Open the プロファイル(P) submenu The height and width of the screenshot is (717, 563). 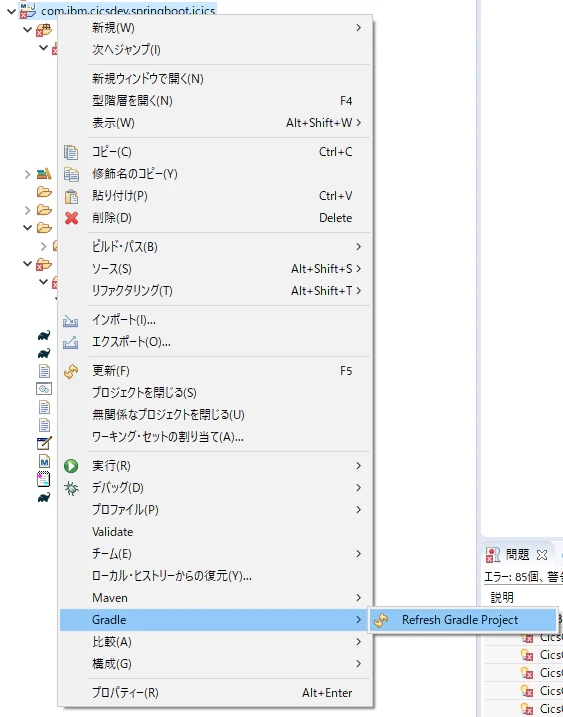click(x=215, y=510)
